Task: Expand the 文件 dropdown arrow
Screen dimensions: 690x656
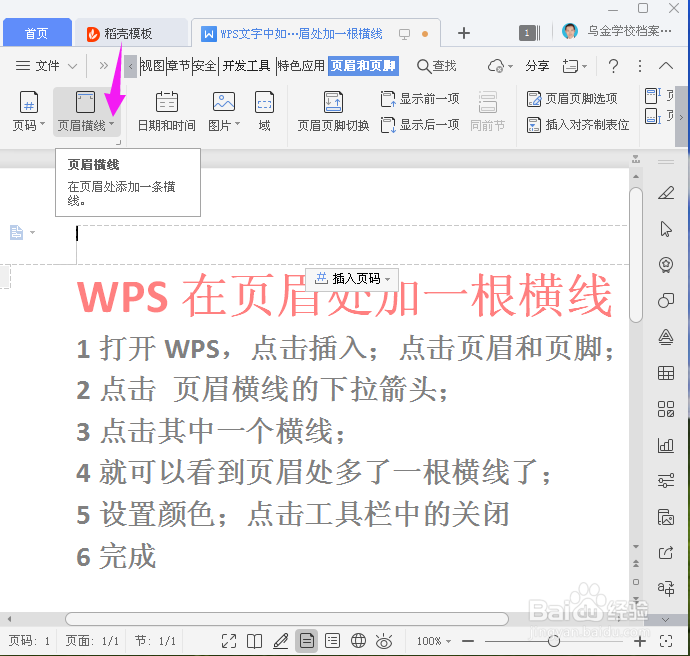Action: pos(72,66)
